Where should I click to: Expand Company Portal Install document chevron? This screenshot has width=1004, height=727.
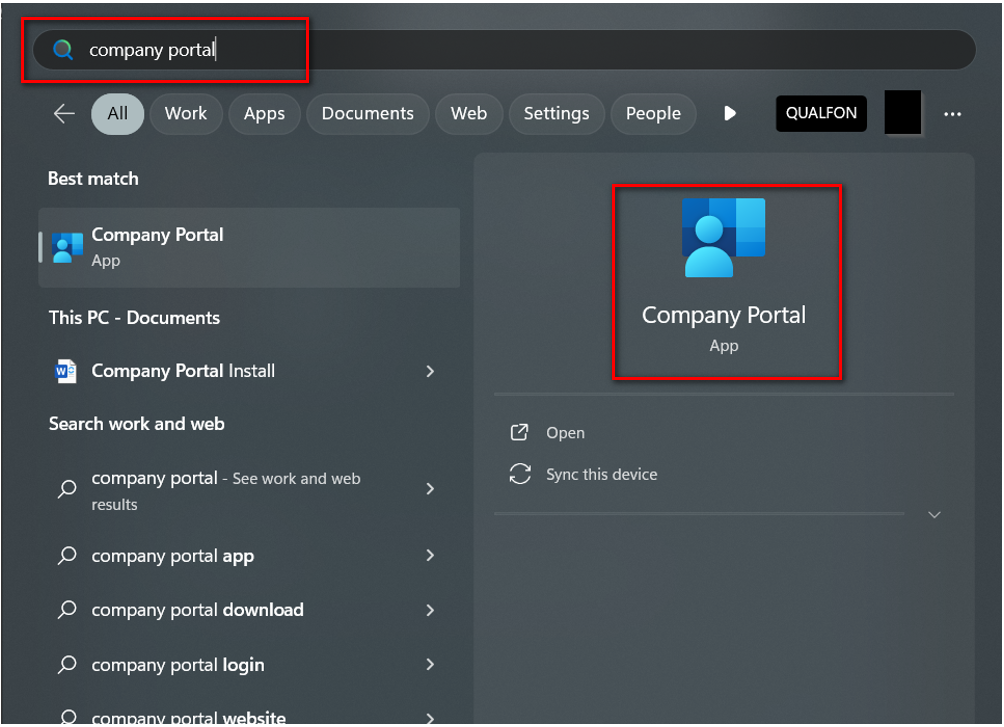(430, 372)
